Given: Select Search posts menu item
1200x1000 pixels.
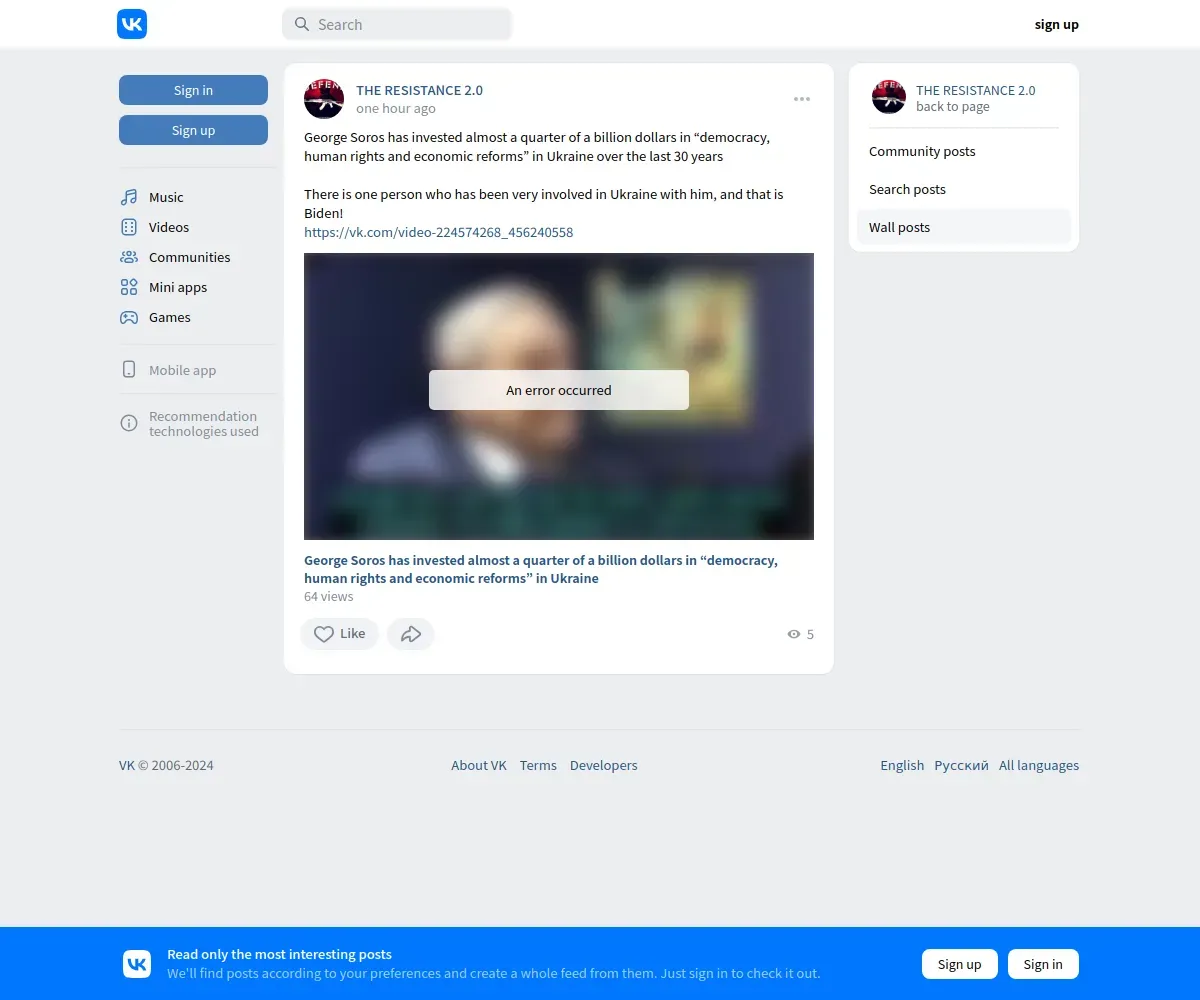Looking at the screenshot, I should point(964,189).
